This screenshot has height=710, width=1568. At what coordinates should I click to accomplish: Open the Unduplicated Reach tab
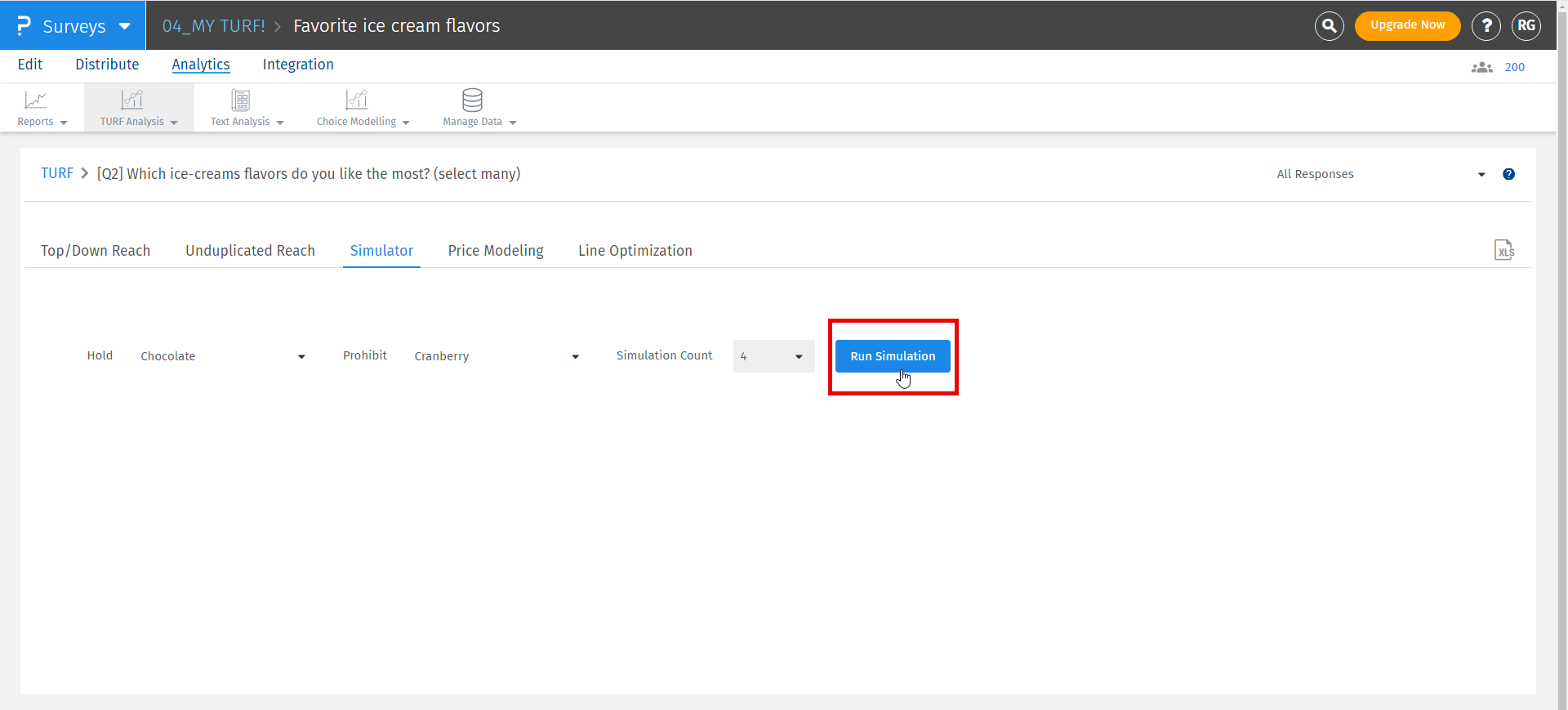pos(250,251)
